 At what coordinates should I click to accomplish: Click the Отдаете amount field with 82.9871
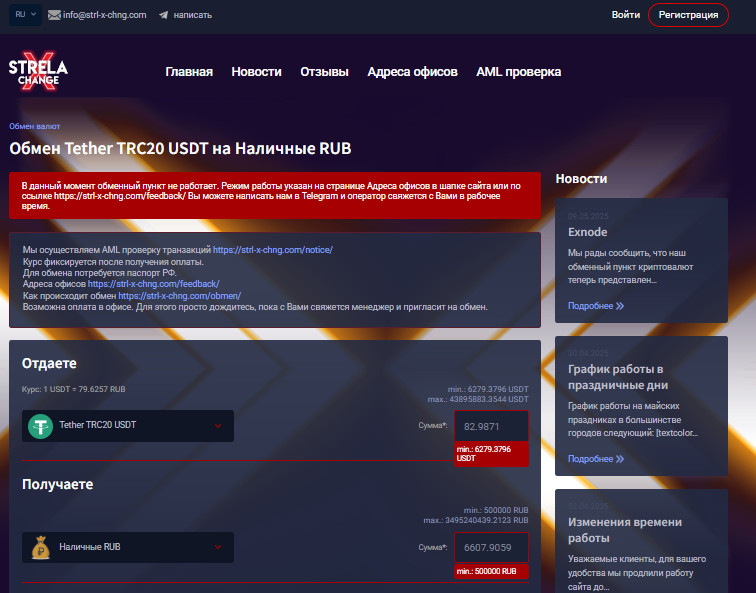[491, 426]
